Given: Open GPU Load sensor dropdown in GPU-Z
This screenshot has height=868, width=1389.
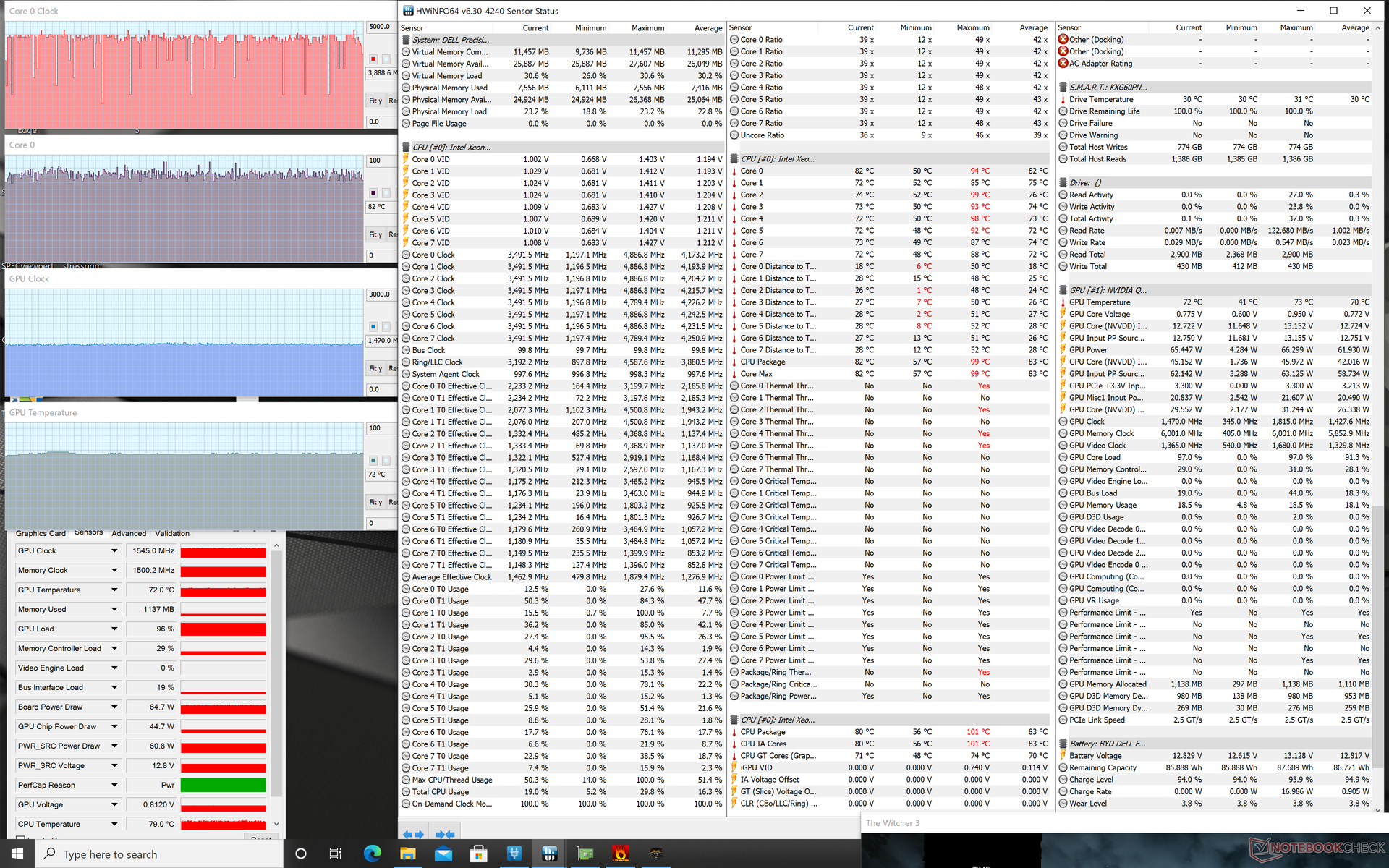Looking at the screenshot, I should pyautogui.click(x=114, y=629).
